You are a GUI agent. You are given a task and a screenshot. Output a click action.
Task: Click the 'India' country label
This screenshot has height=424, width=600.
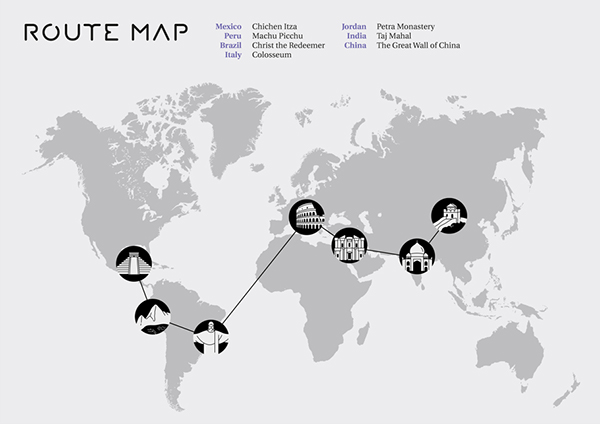coord(357,36)
